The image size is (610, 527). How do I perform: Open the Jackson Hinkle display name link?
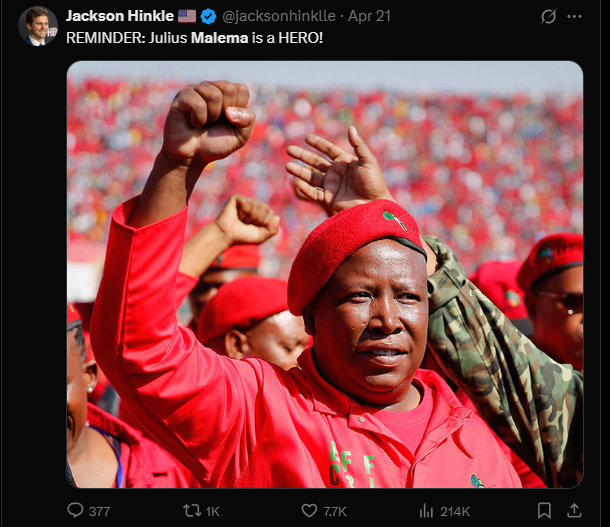120,16
